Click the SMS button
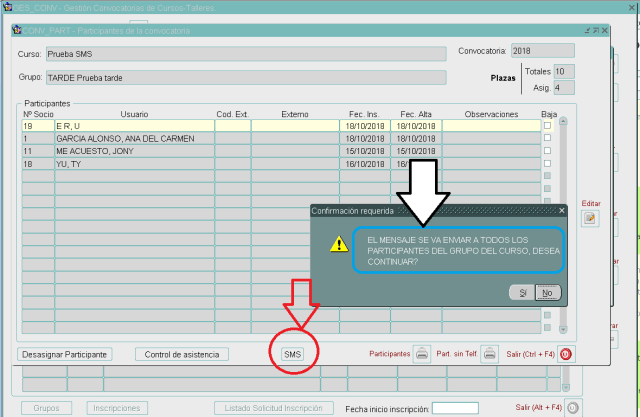640x417 pixels. 292,354
